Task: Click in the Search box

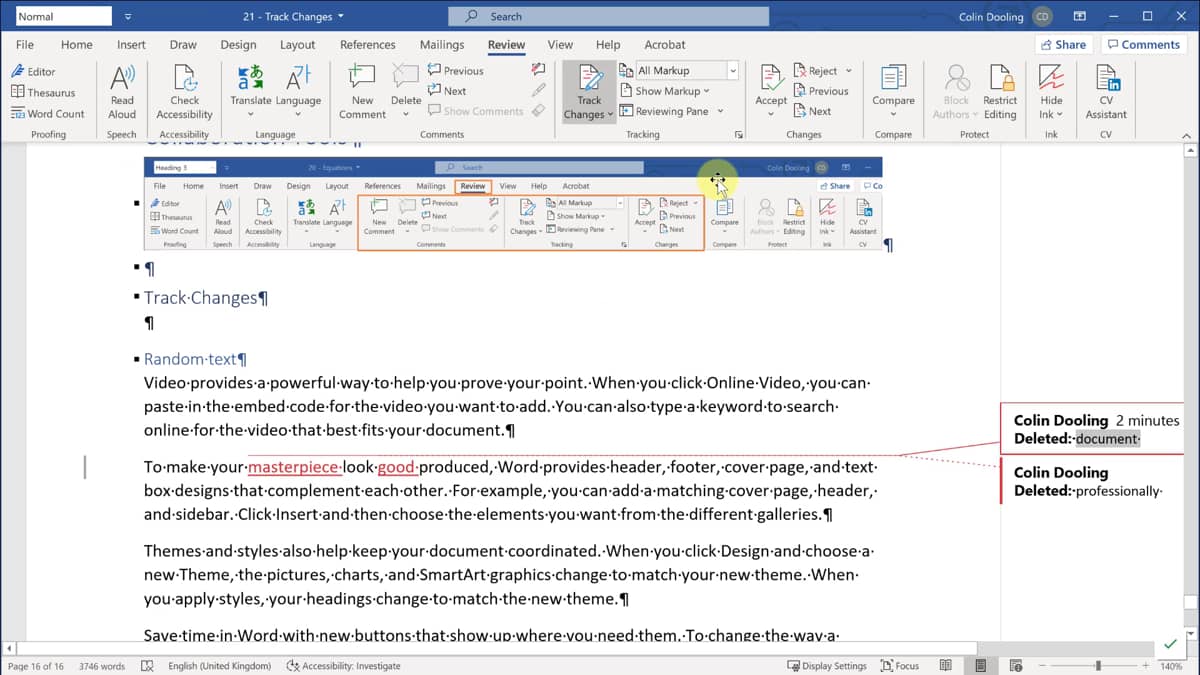Action: pyautogui.click(x=608, y=16)
